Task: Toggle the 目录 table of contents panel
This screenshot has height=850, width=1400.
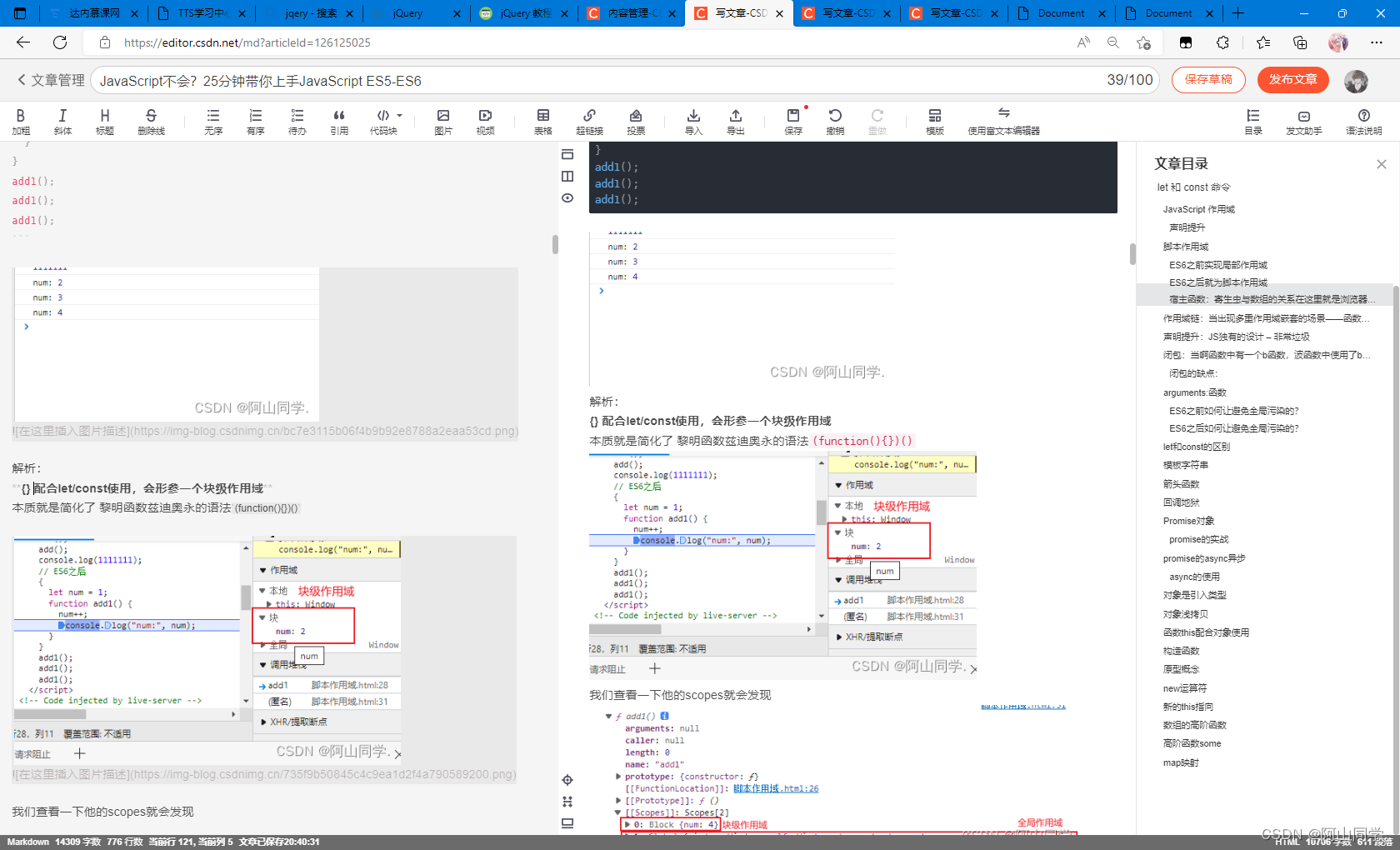Action: [x=1253, y=122]
